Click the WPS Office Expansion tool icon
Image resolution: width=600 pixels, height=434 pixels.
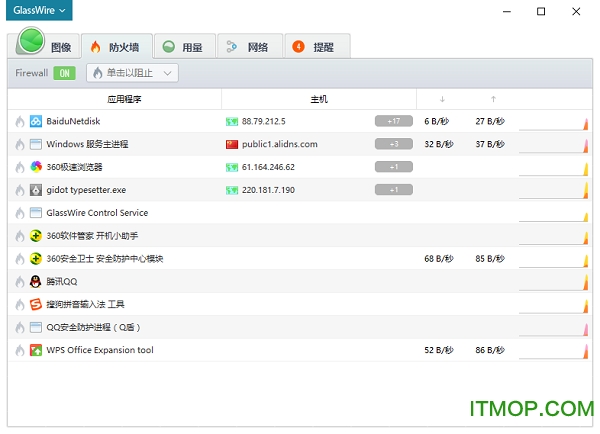click(36, 350)
